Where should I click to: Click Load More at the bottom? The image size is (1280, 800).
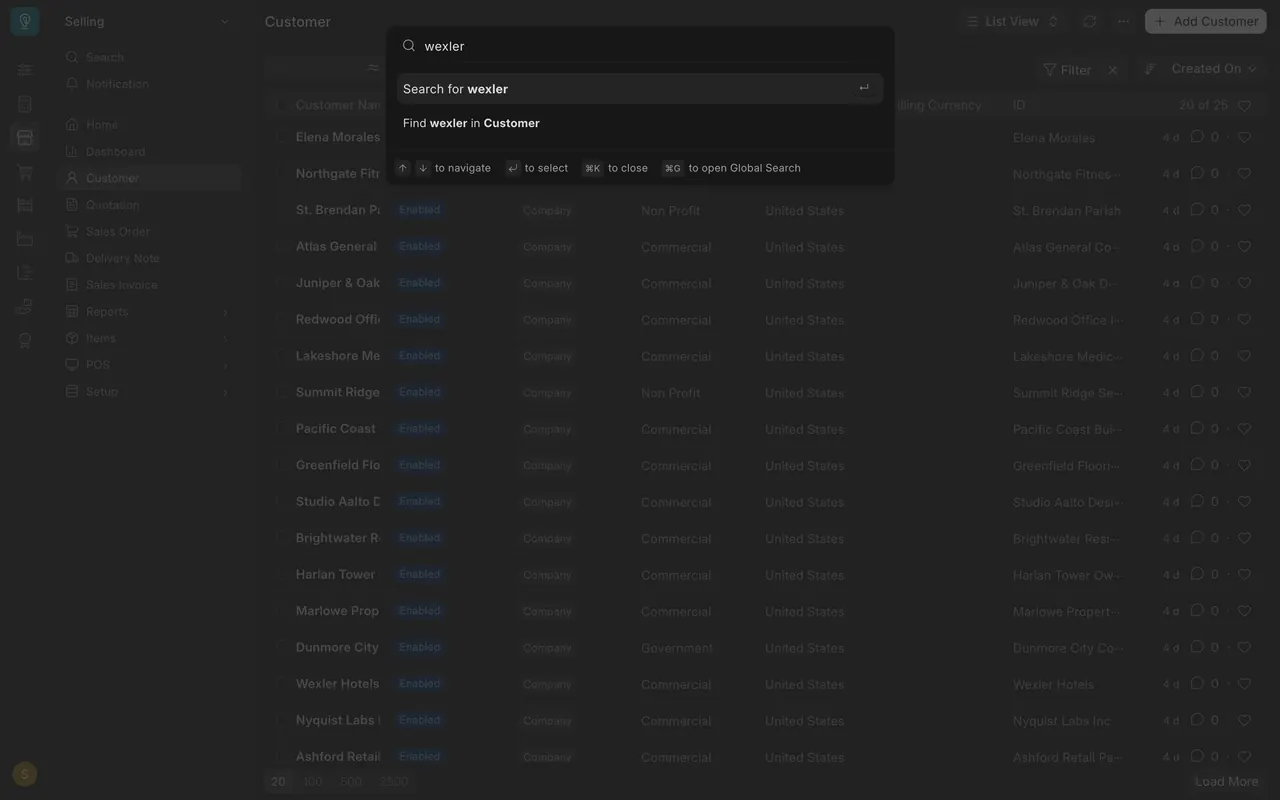[1226, 782]
